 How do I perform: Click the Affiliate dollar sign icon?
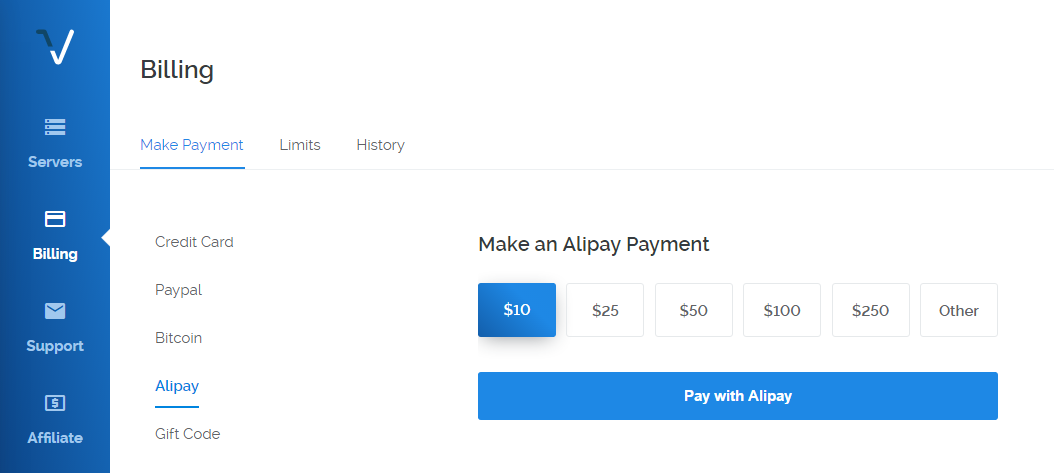pos(55,403)
